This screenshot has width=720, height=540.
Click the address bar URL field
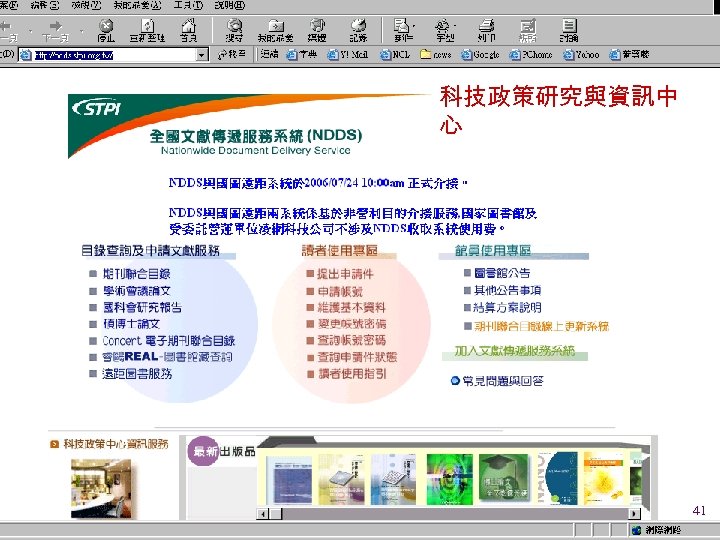click(x=115, y=55)
